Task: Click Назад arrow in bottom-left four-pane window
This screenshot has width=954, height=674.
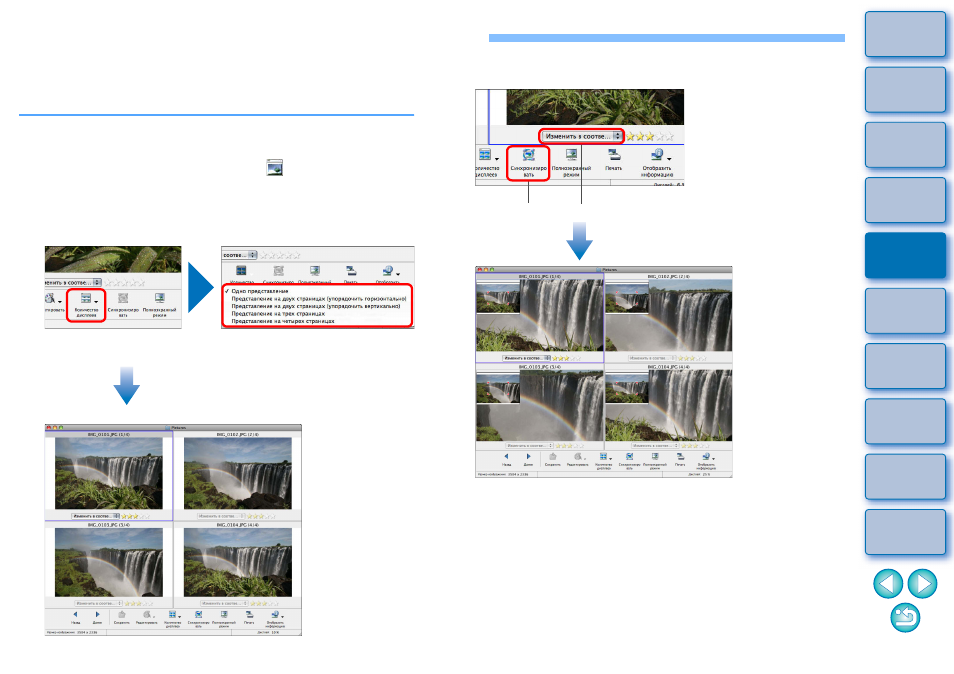Action: coord(75,614)
